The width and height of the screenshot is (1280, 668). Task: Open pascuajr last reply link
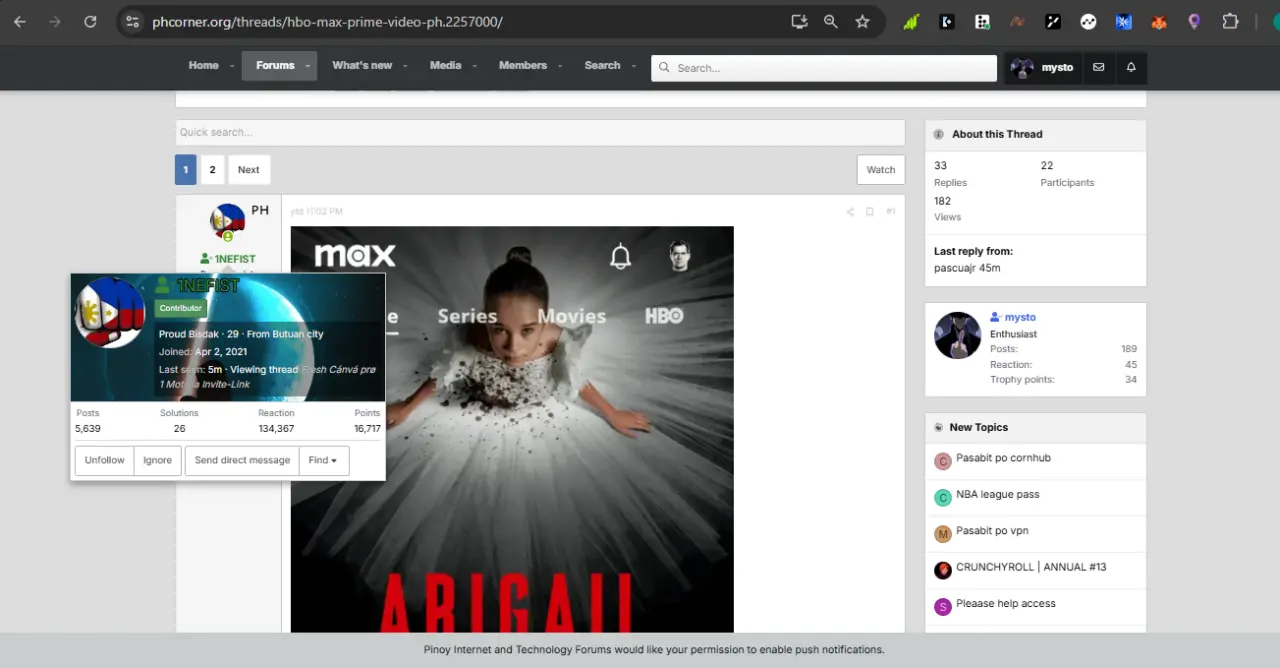pos(955,268)
